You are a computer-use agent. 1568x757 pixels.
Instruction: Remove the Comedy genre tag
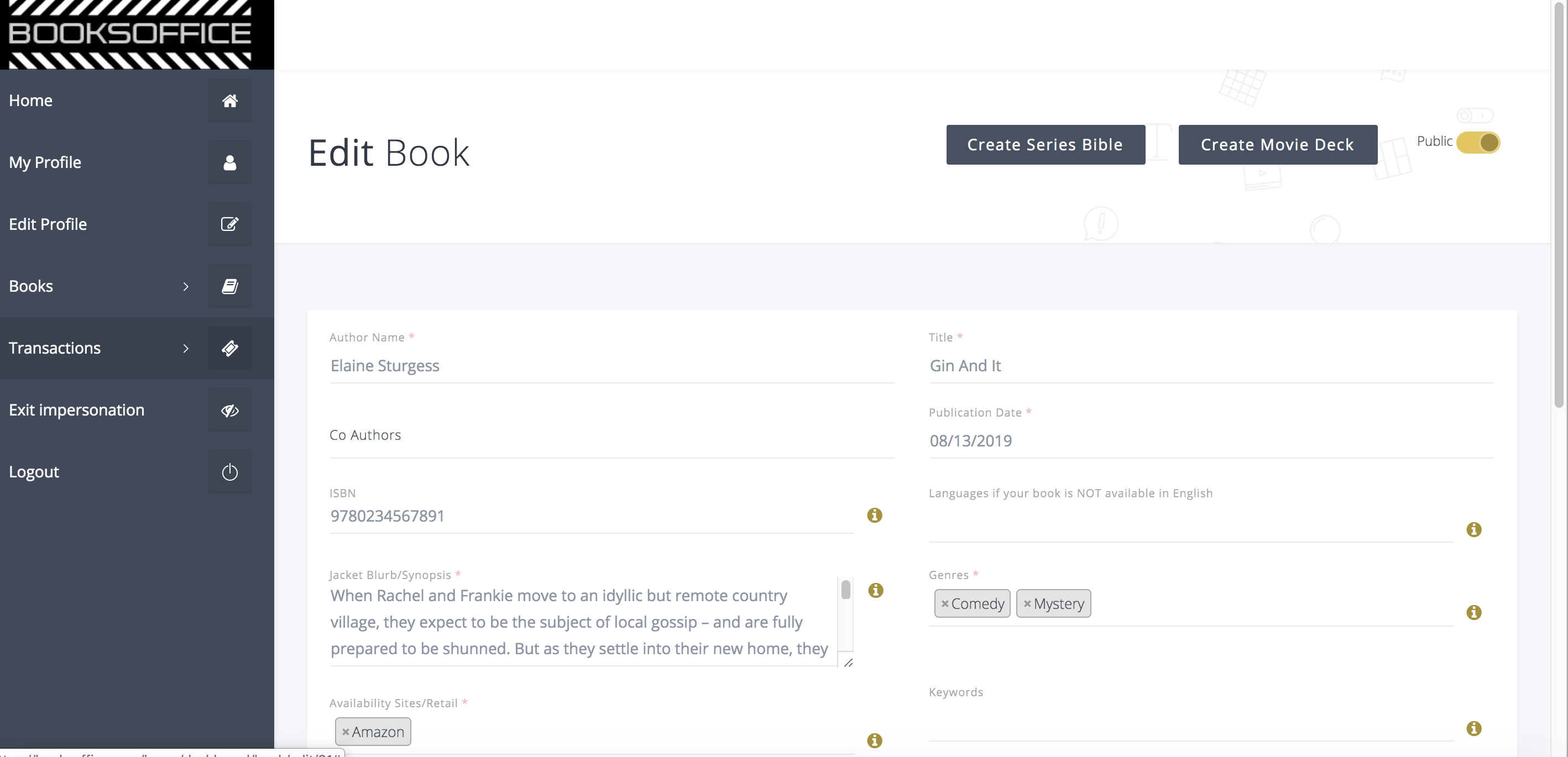pyautogui.click(x=945, y=603)
